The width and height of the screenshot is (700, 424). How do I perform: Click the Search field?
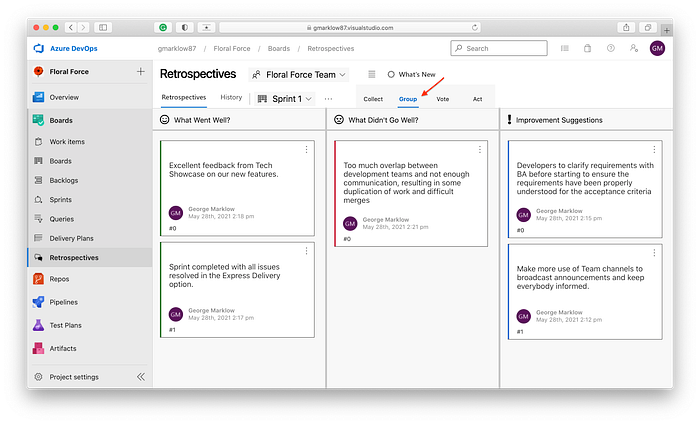click(x=499, y=48)
